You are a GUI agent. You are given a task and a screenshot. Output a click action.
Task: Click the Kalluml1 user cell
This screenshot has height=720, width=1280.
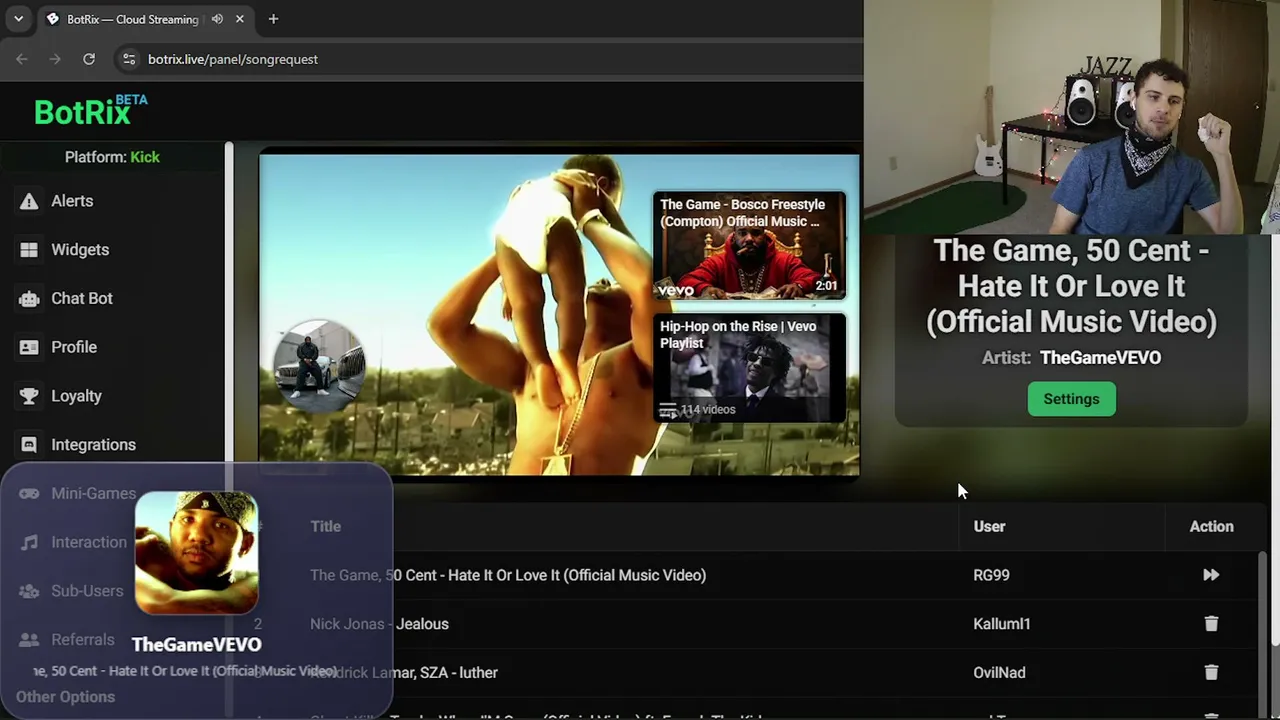(1001, 624)
